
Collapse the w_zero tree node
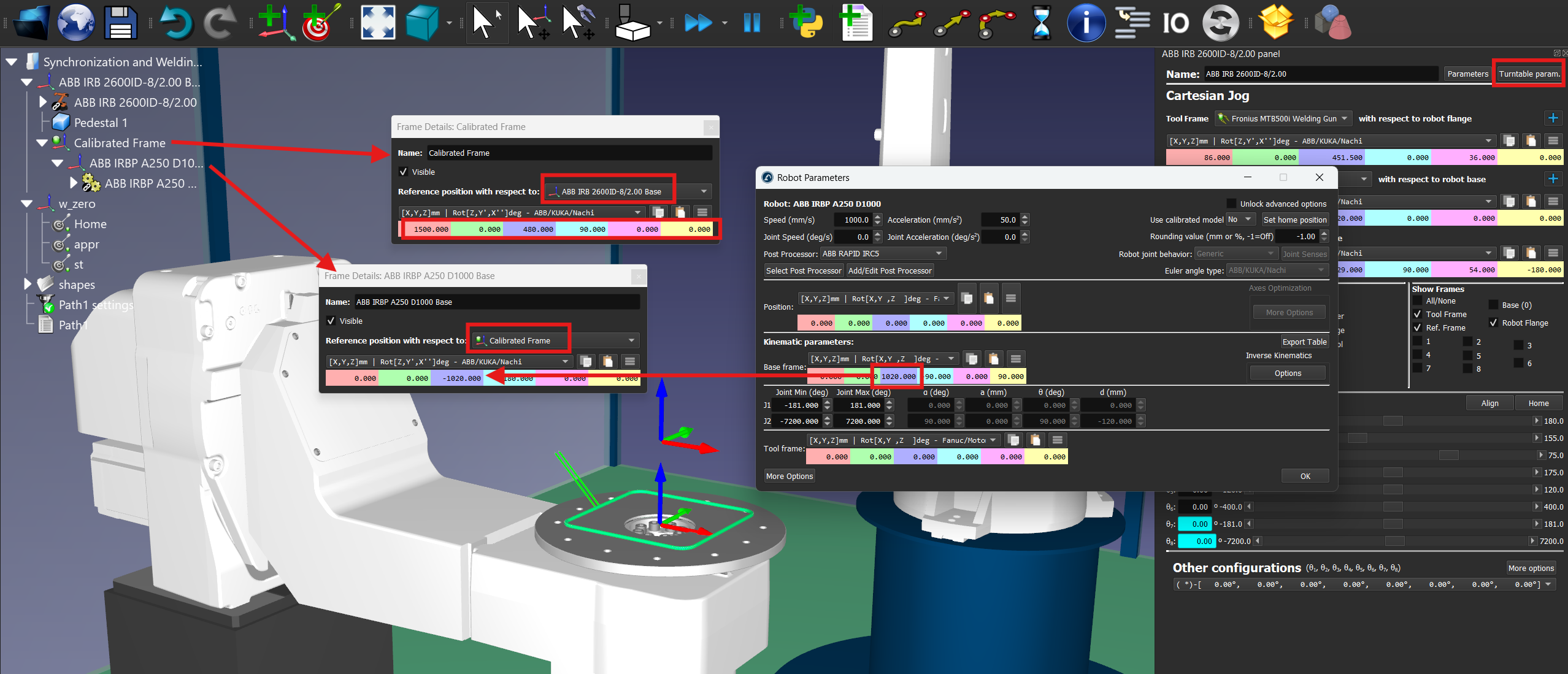(x=27, y=204)
